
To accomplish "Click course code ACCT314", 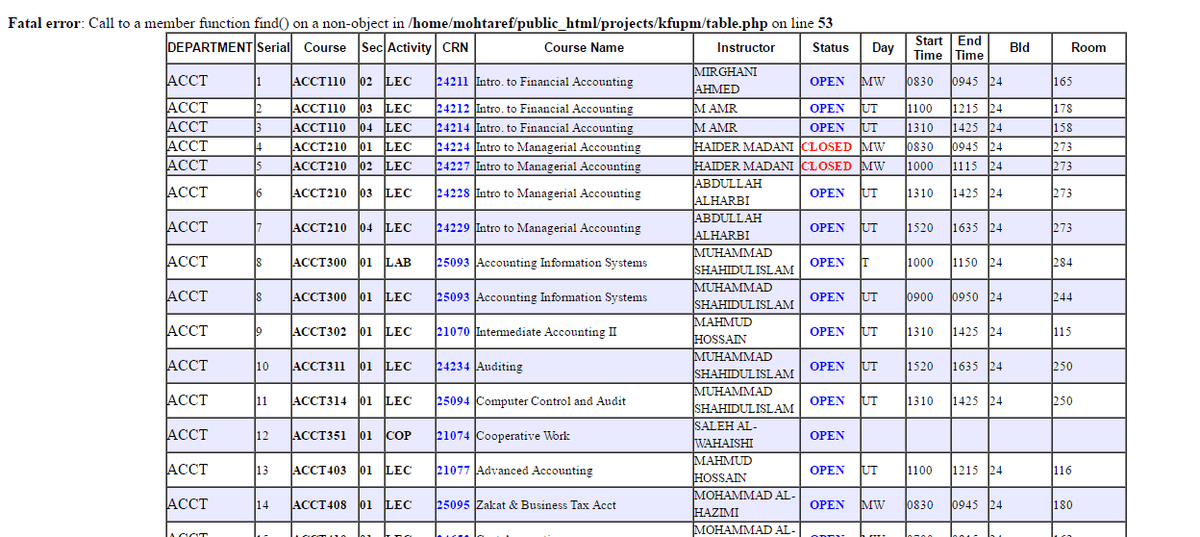I will 320,401.
